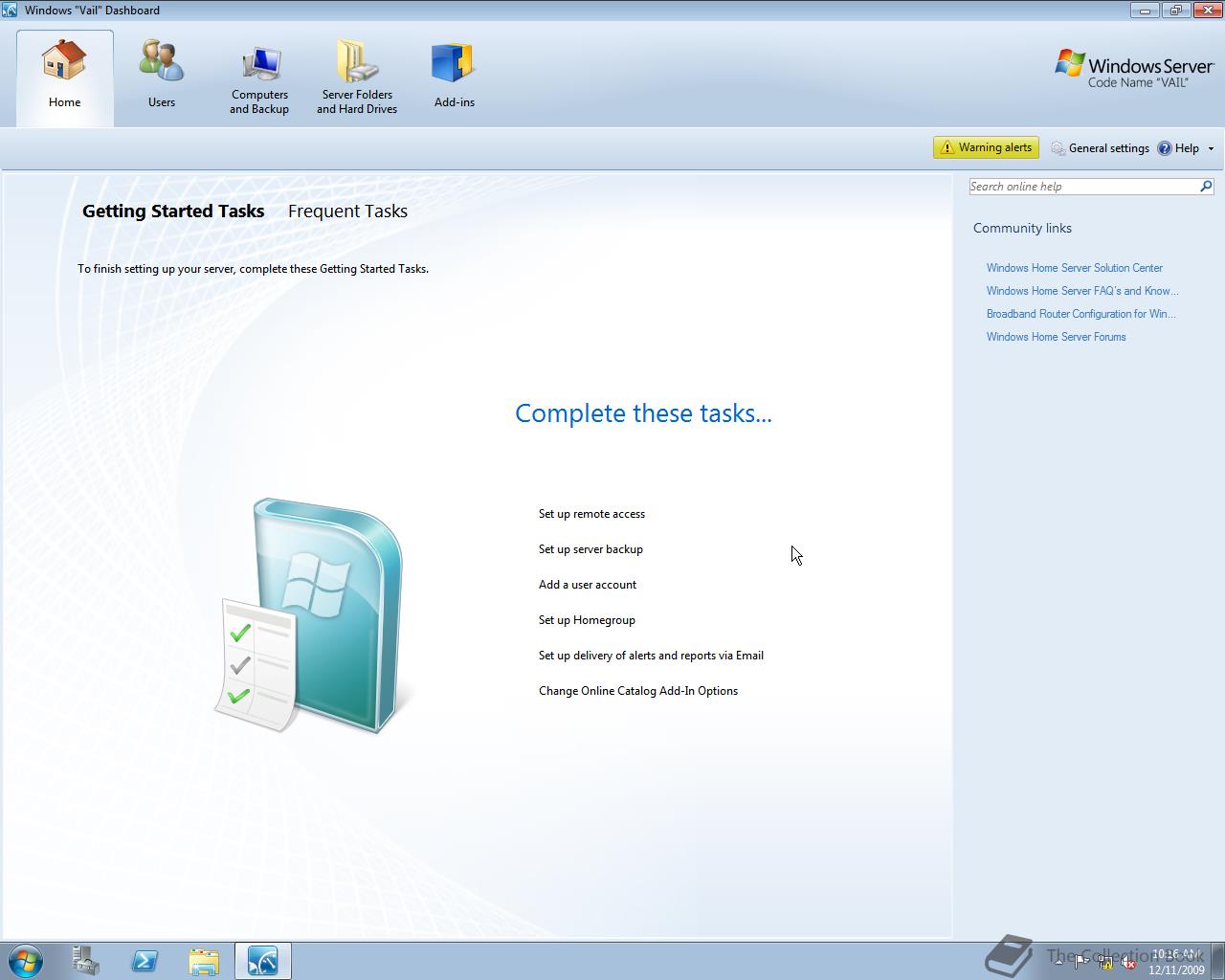Click the Dashboard title bar app icon
This screenshot has height=980, width=1225.
click(x=10, y=10)
